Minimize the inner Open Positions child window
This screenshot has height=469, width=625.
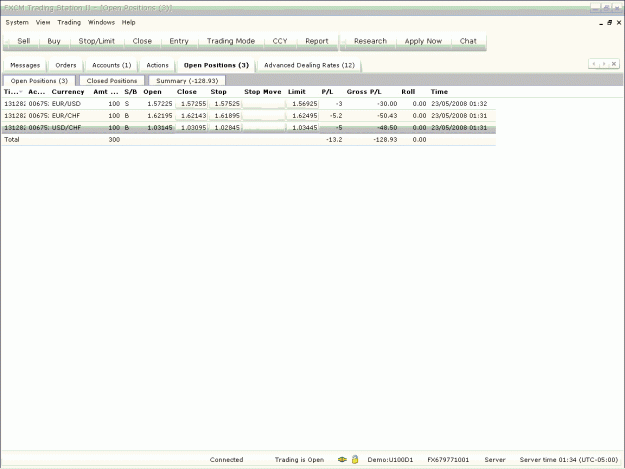601,23
